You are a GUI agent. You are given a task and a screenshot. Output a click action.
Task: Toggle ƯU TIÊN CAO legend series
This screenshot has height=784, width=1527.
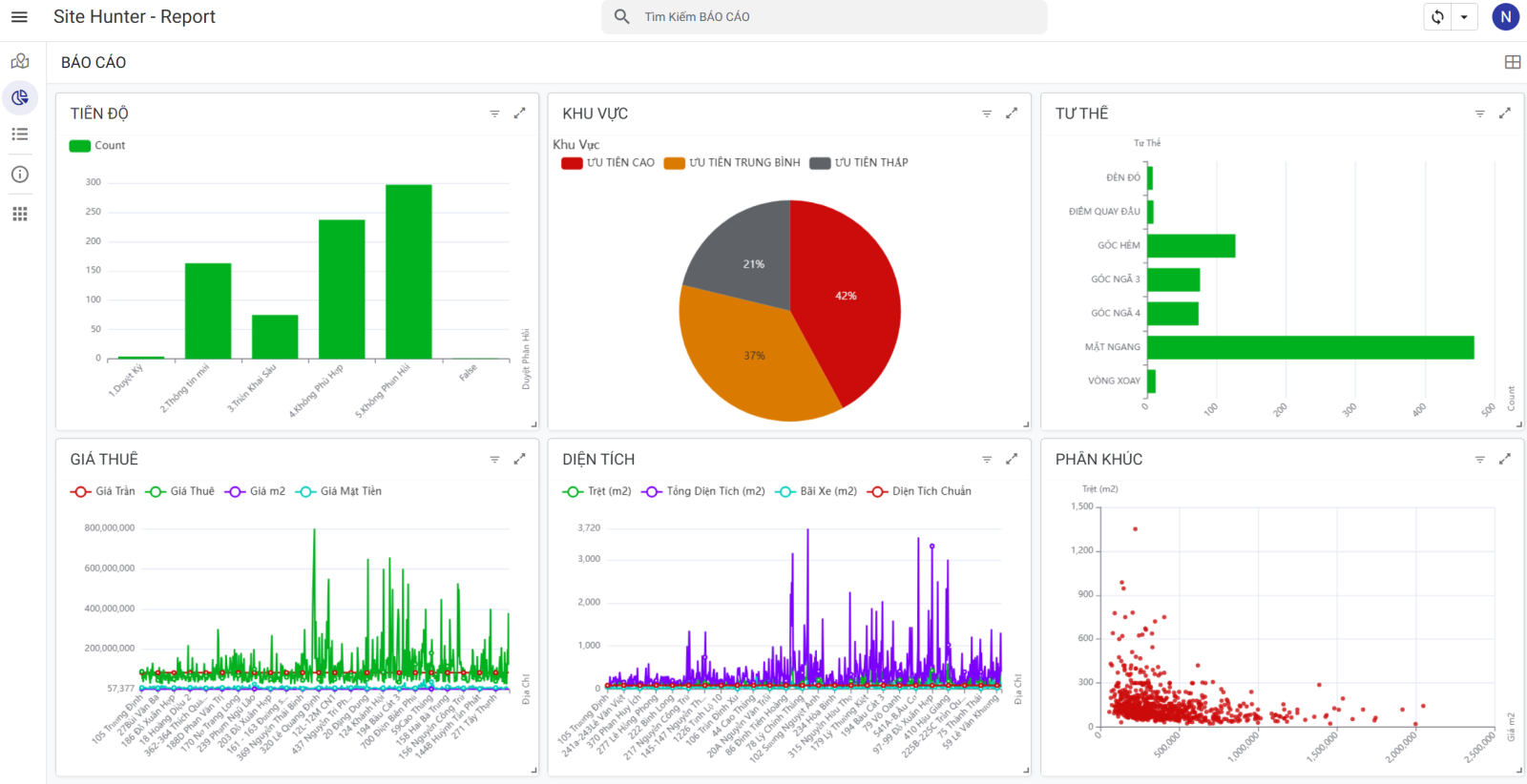click(608, 163)
